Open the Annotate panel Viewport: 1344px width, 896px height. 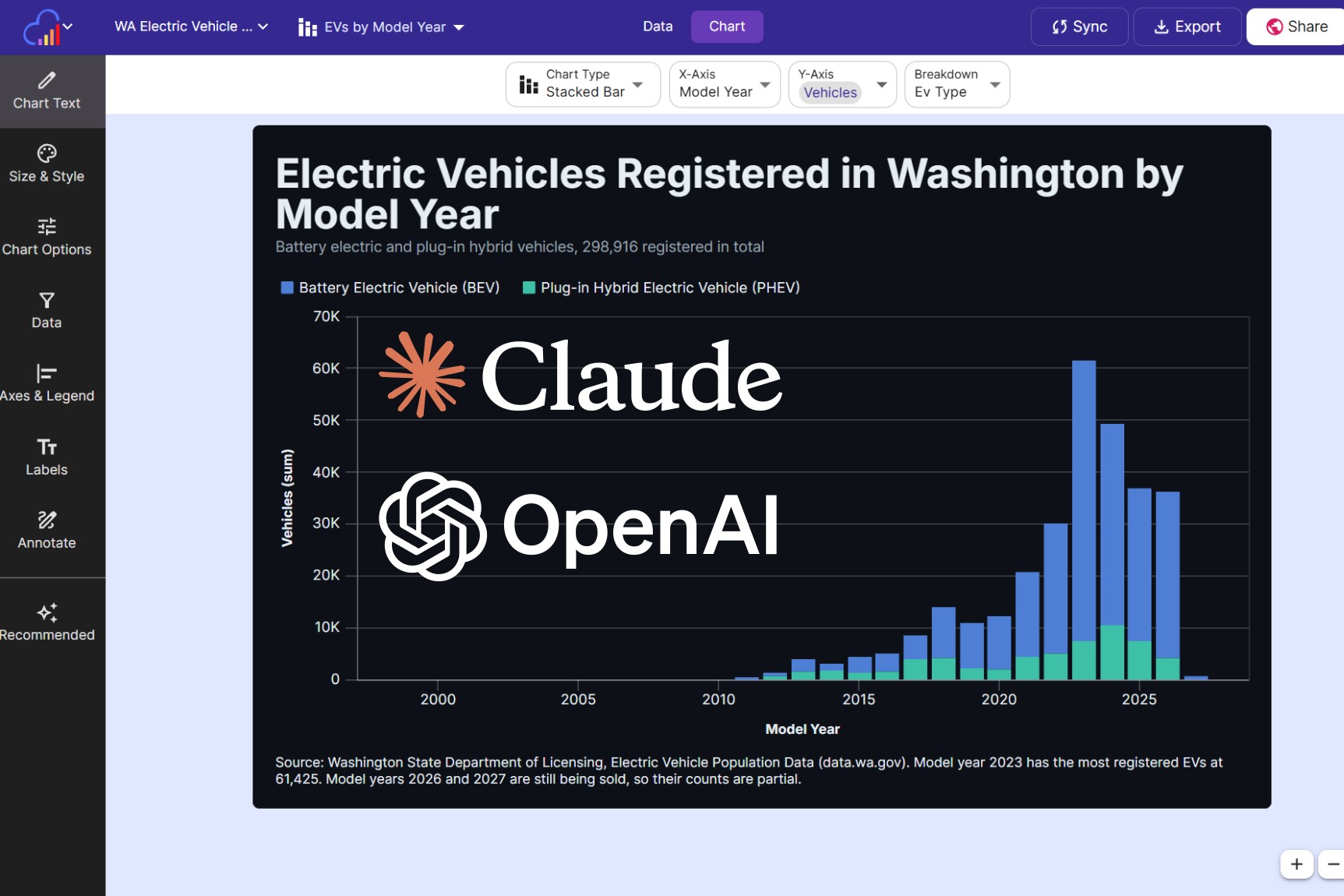click(47, 531)
